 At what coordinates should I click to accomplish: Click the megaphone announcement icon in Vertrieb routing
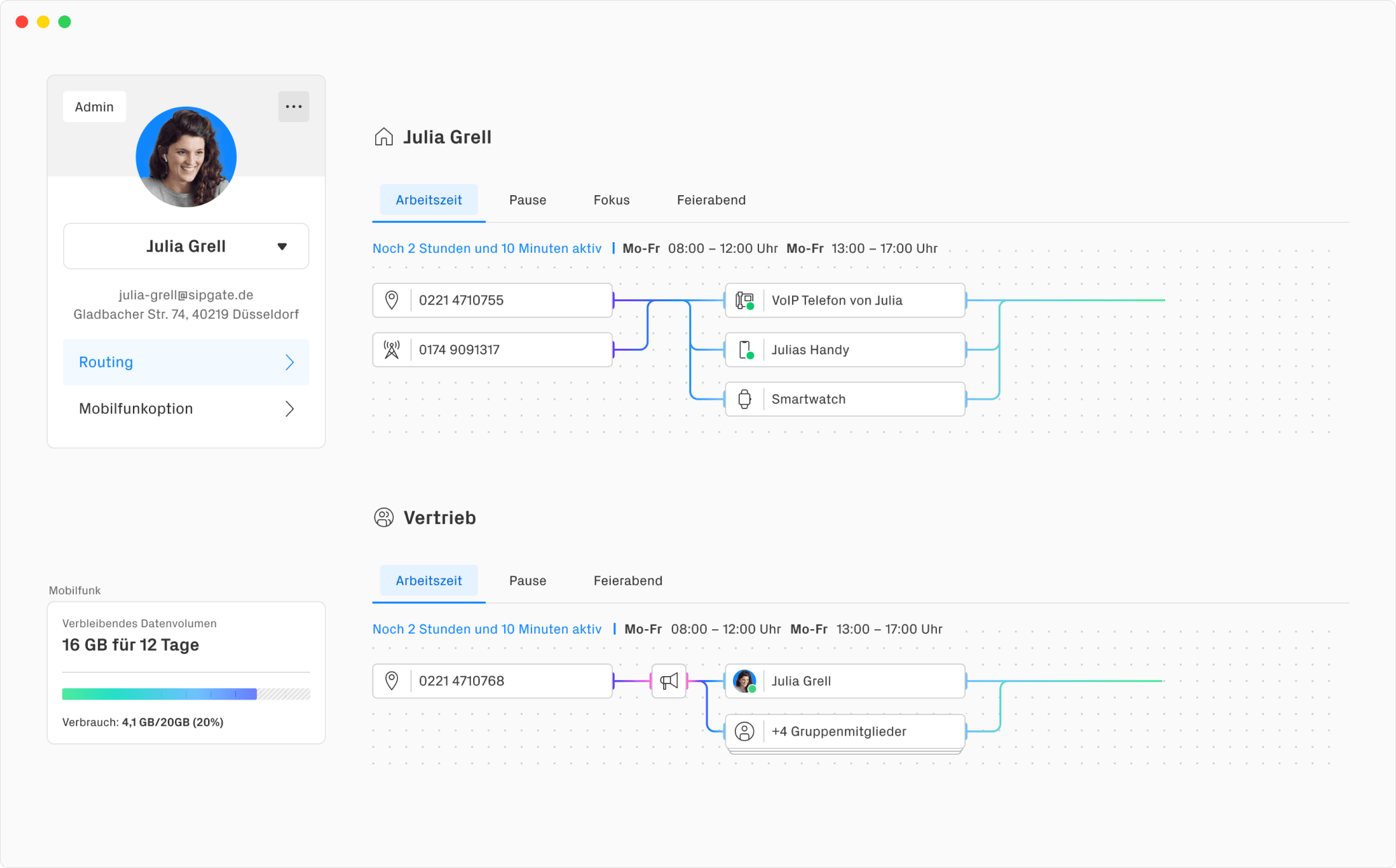[x=668, y=682]
